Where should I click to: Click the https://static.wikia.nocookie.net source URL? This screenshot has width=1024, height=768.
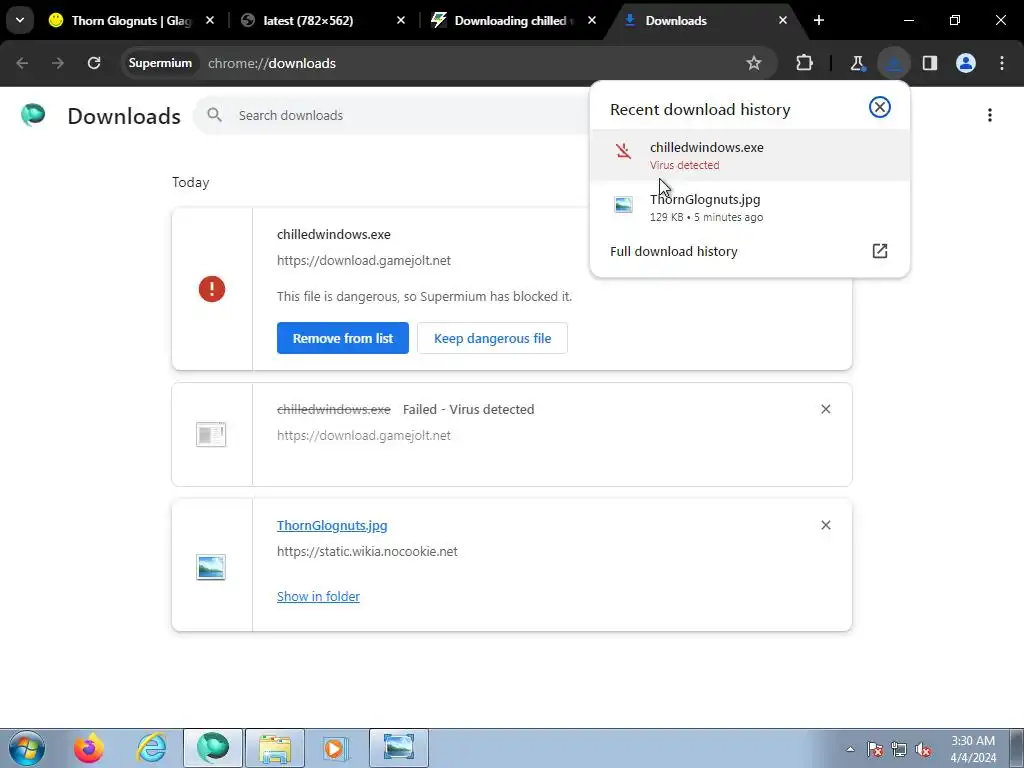point(367,552)
